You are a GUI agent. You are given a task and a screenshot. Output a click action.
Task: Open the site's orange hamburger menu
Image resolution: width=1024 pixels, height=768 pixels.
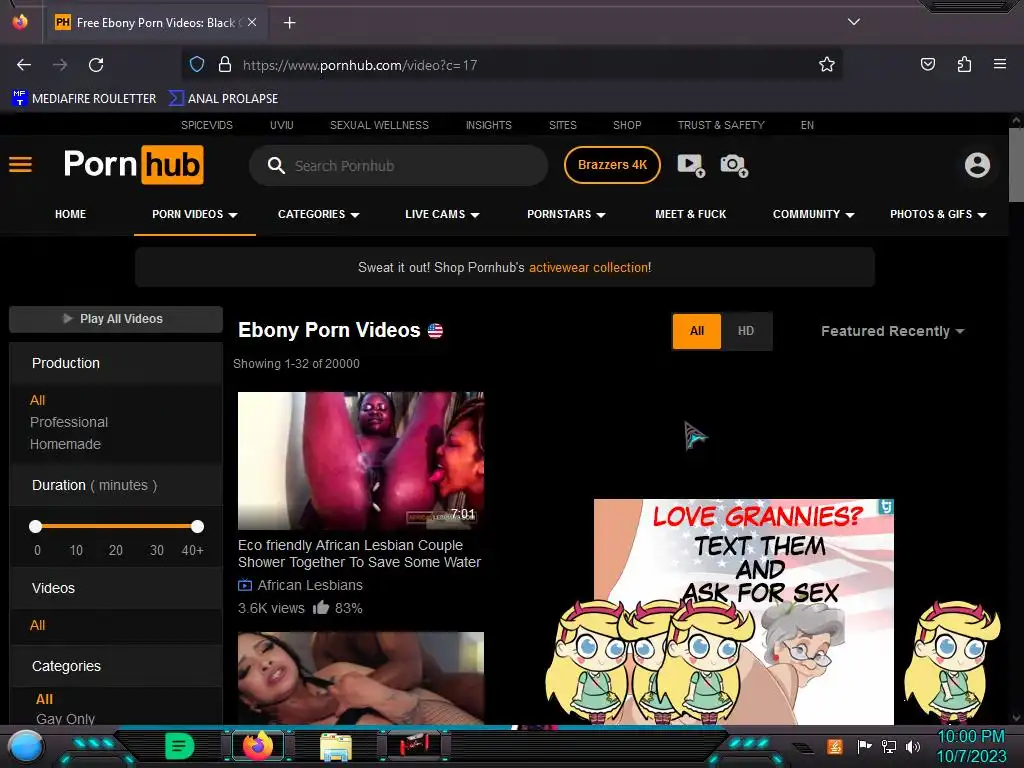tap(20, 165)
